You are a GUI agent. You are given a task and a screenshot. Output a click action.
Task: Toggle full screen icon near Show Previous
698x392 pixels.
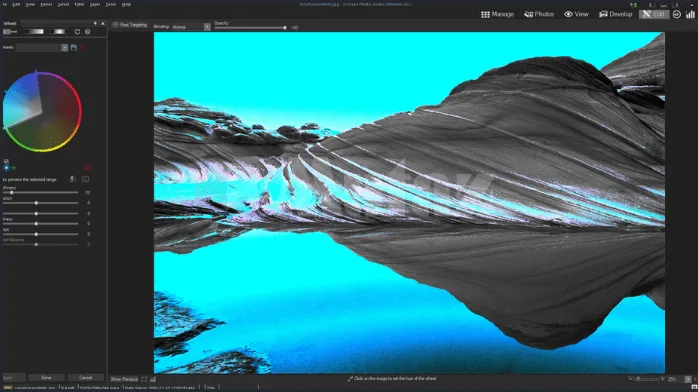(x=144, y=379)
